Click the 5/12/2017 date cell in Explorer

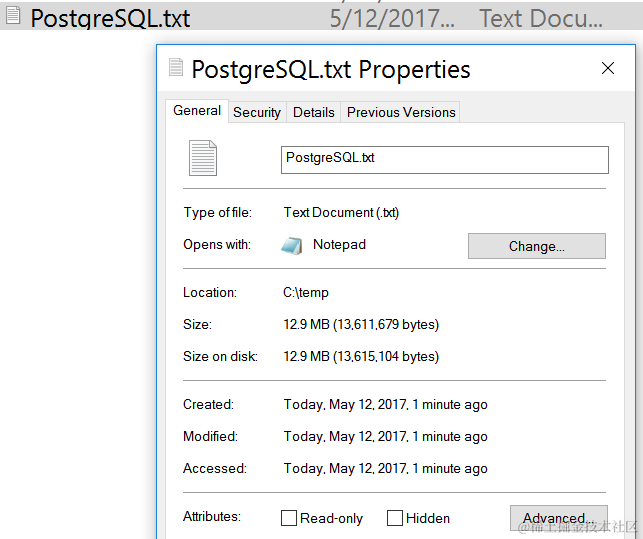tap(392, 19)
